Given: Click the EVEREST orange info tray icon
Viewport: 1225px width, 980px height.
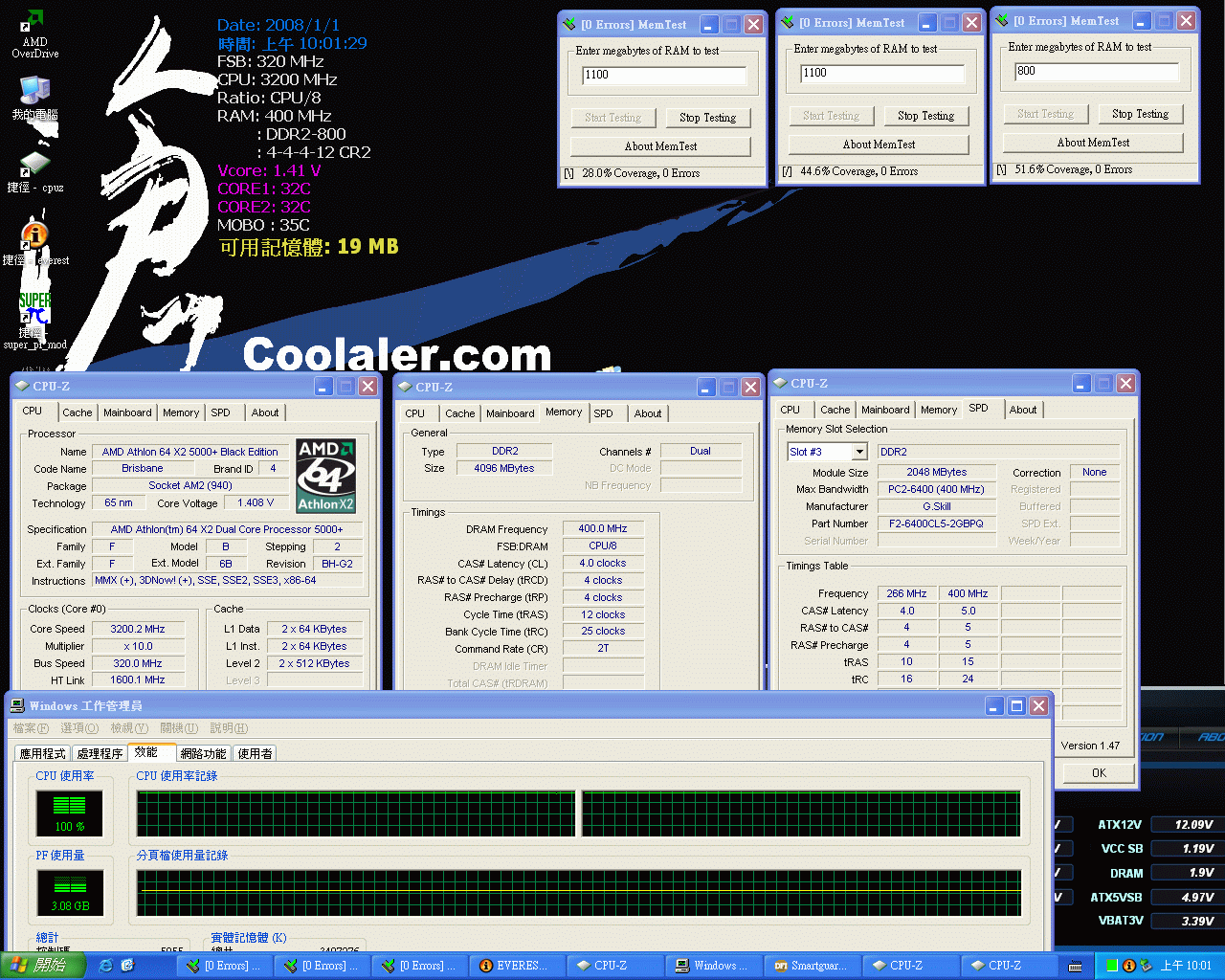Looking at the screenshot, I should (1128, 966).
